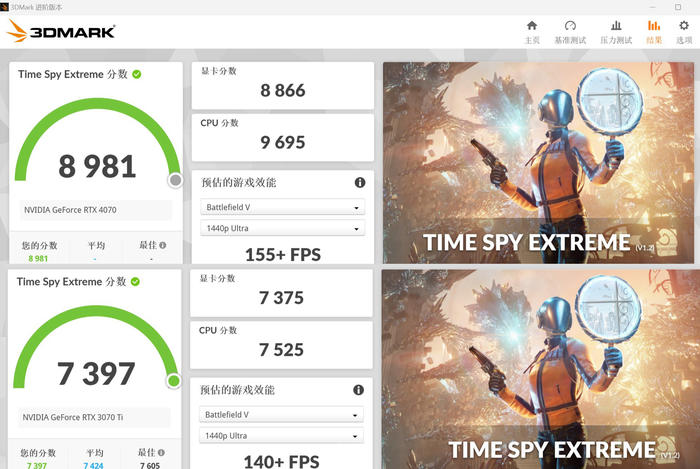Click the 3DMark logo in header
This screenshot has width=700, height=469.
(x=61, y=31)
